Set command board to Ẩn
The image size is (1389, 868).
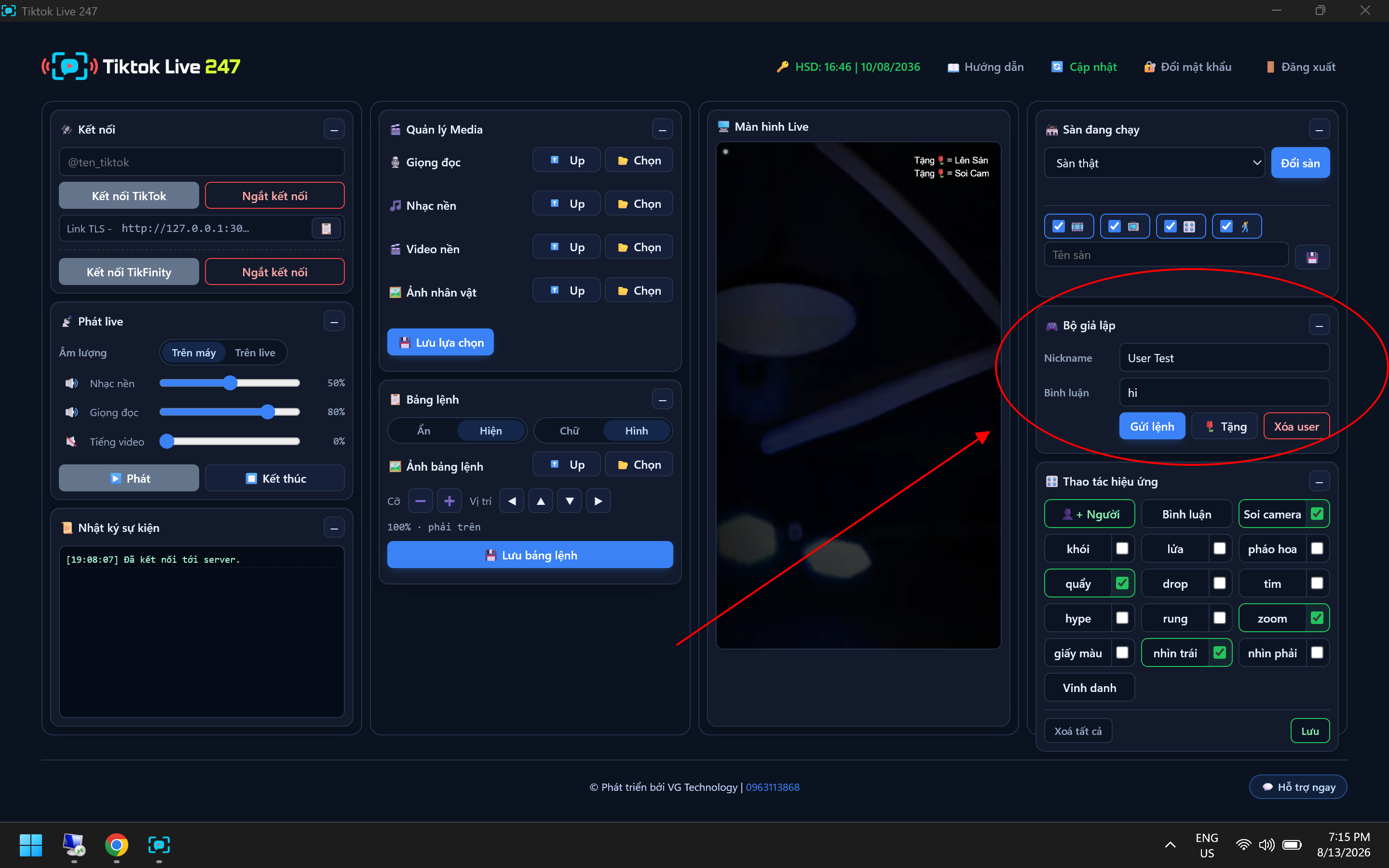point(423,431)
